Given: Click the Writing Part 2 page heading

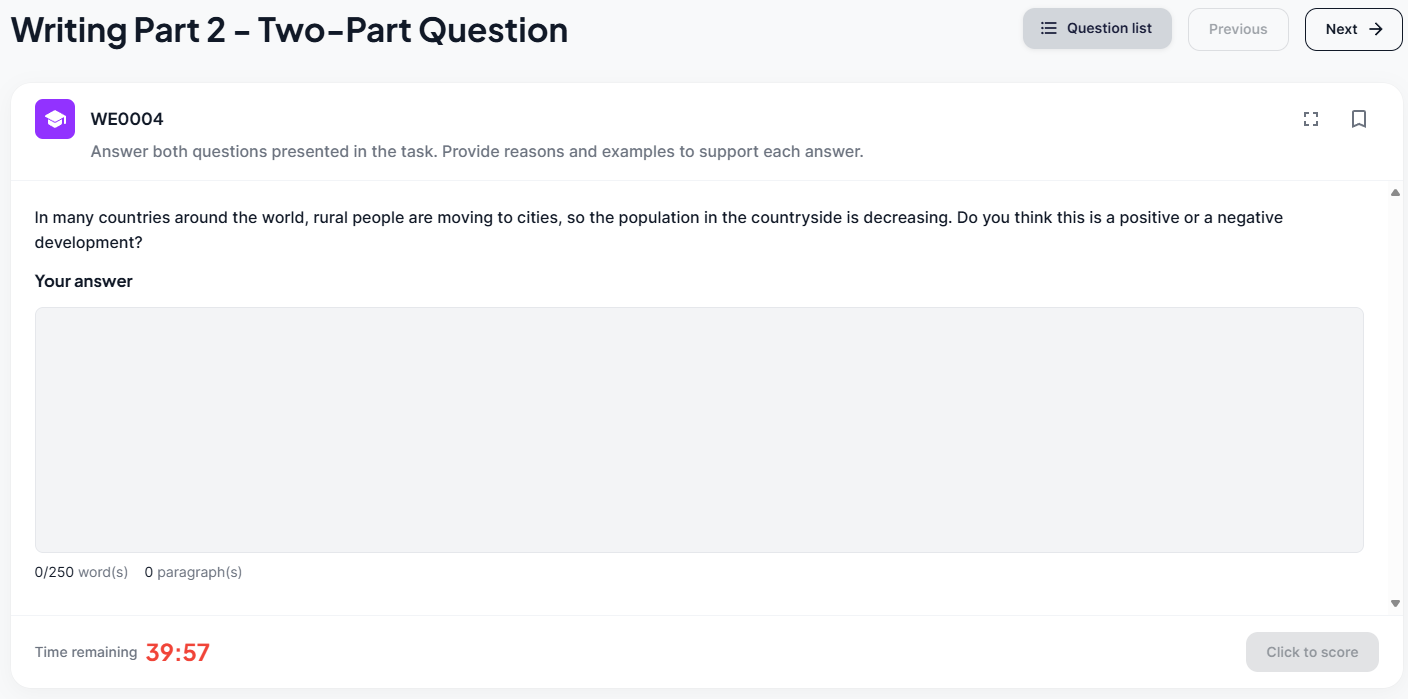Looking at the screenshot, I should 290,30.
